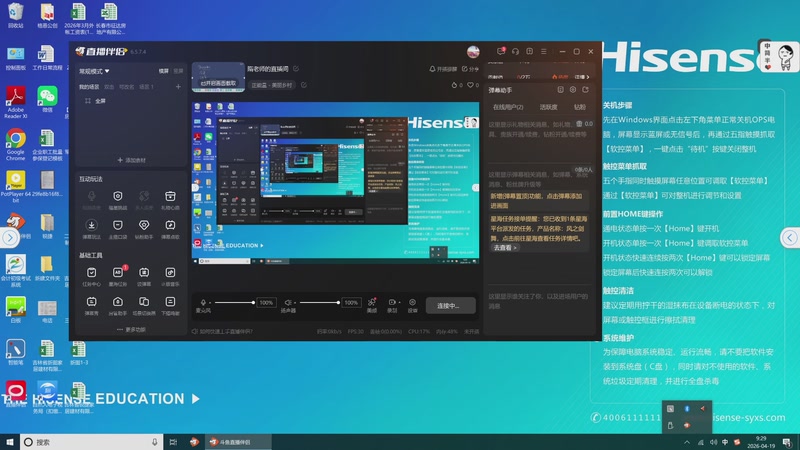
Task: Click the plus-box icon in the title bar
Action: pos(530,52)
